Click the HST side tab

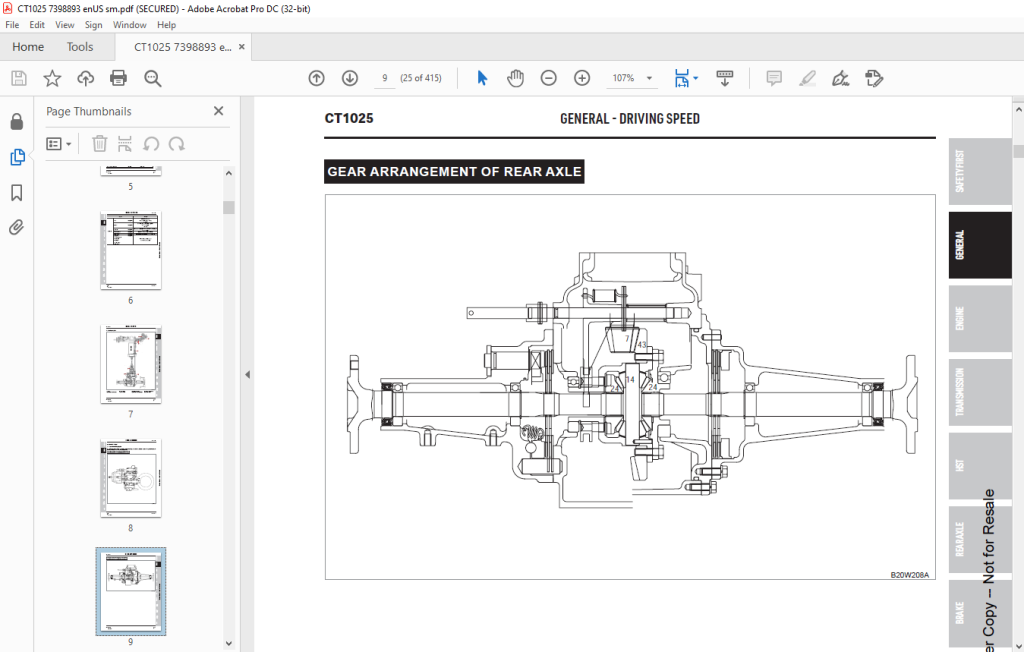980,465
